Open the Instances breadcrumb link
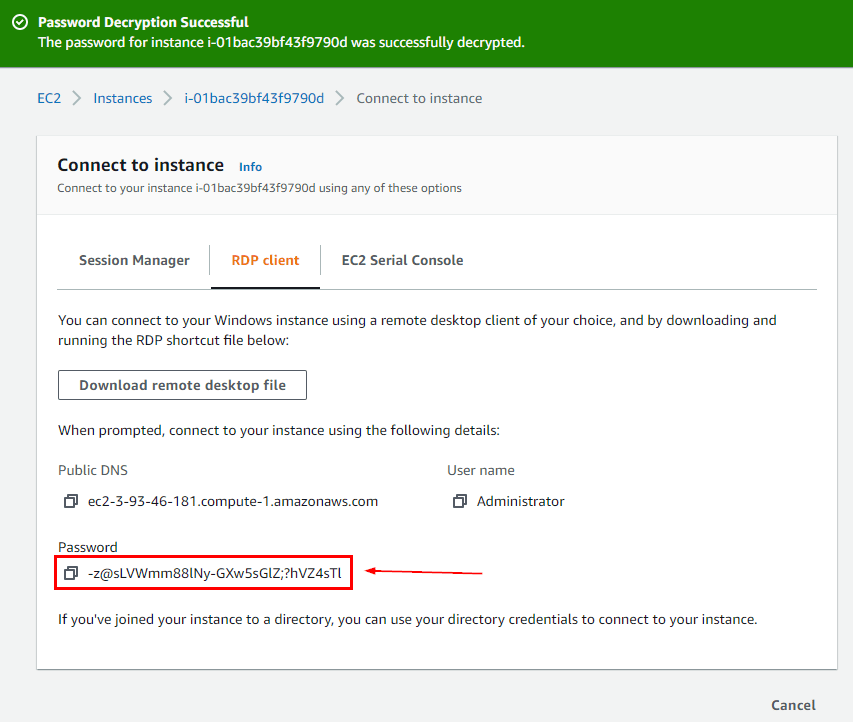 click(122, 98)
